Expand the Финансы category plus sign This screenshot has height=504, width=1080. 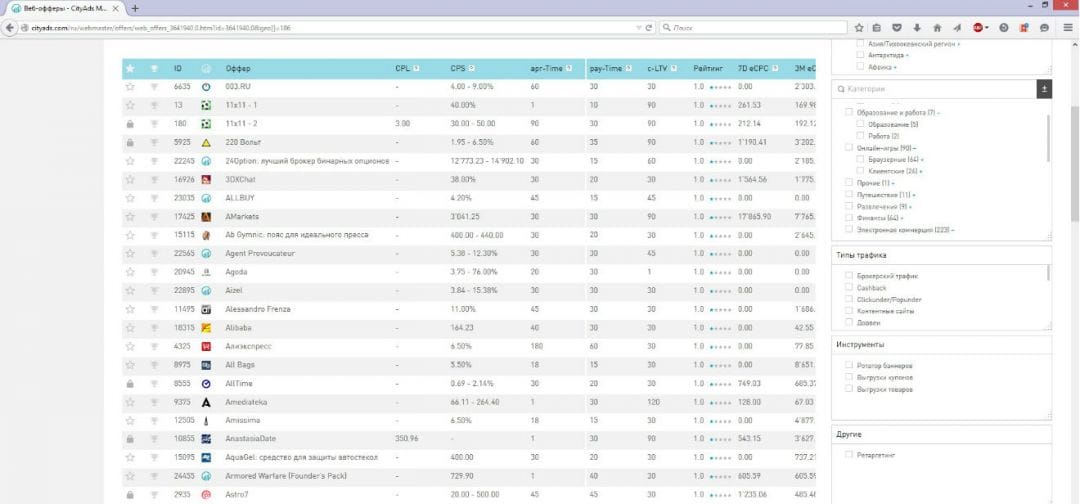903,218
